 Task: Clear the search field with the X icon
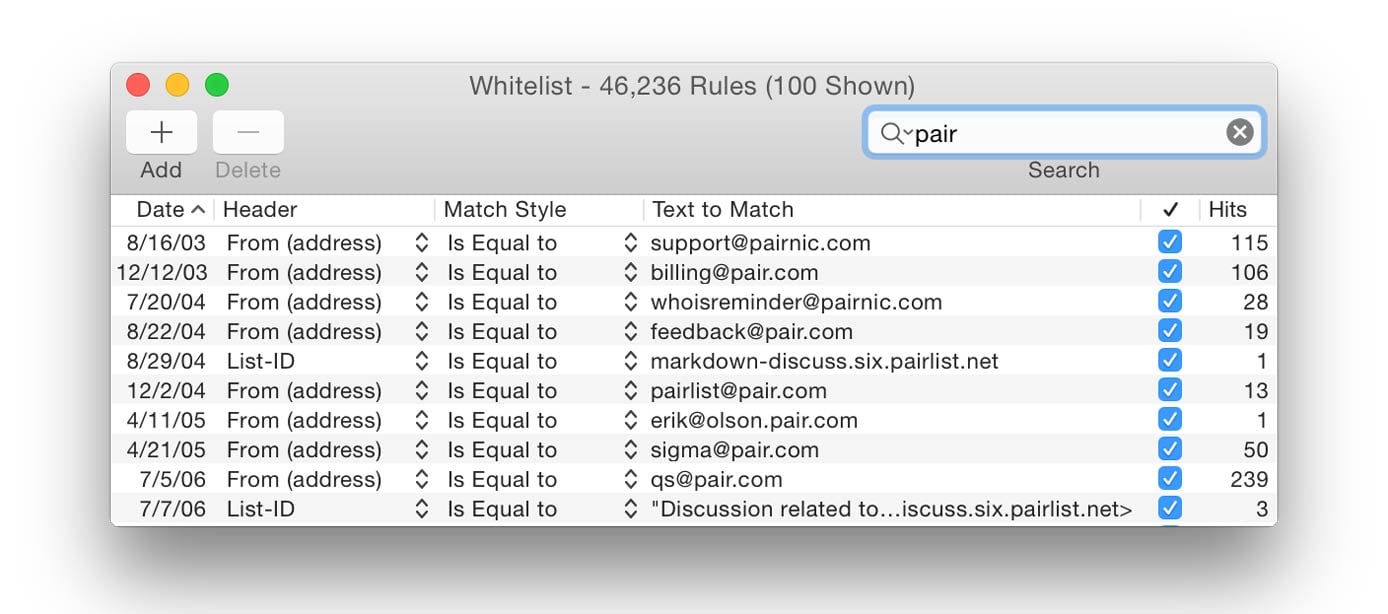[1239, 131]
